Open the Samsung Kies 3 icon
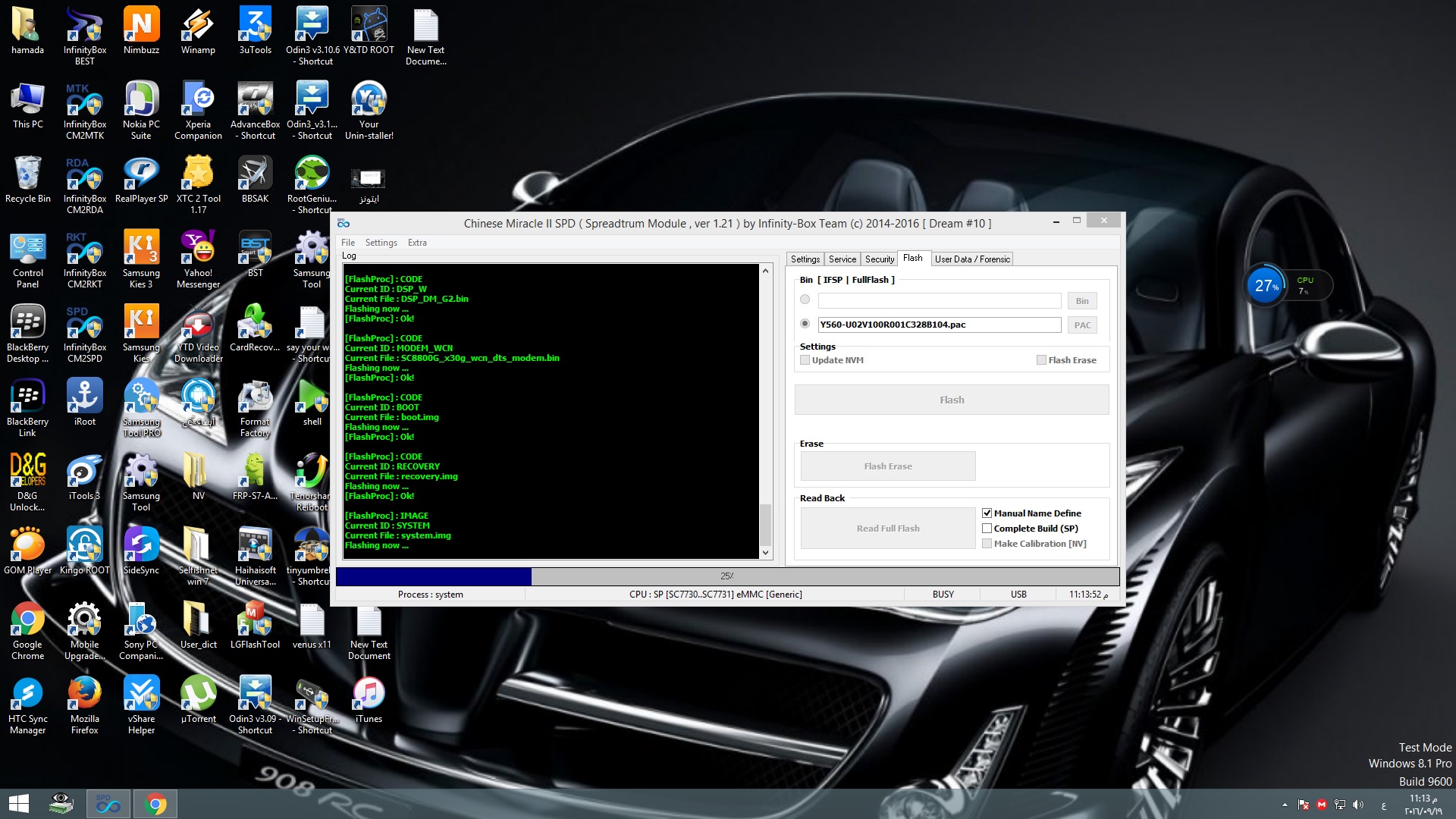1456x819 pixels. coord(141,259)
